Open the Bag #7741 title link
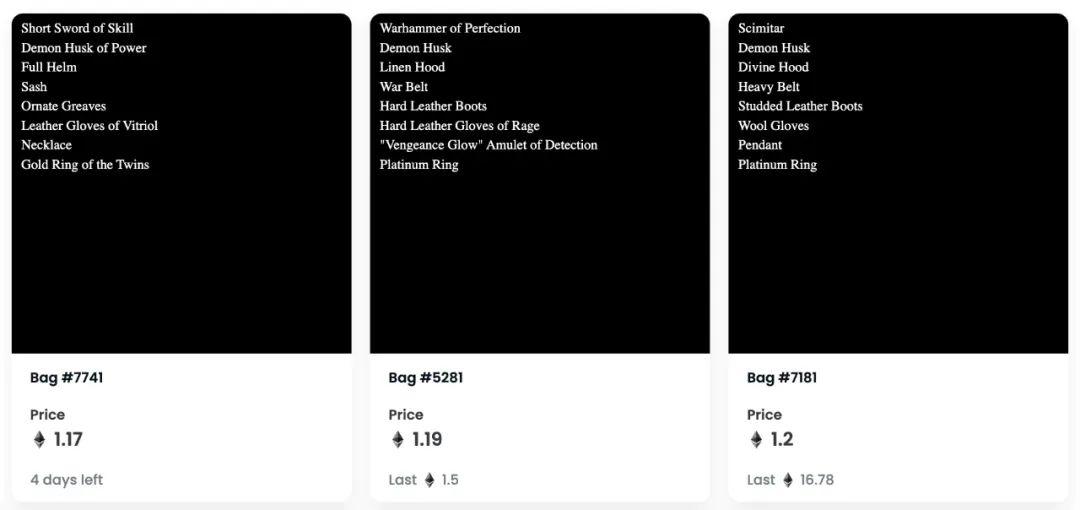 coord(67,378)
